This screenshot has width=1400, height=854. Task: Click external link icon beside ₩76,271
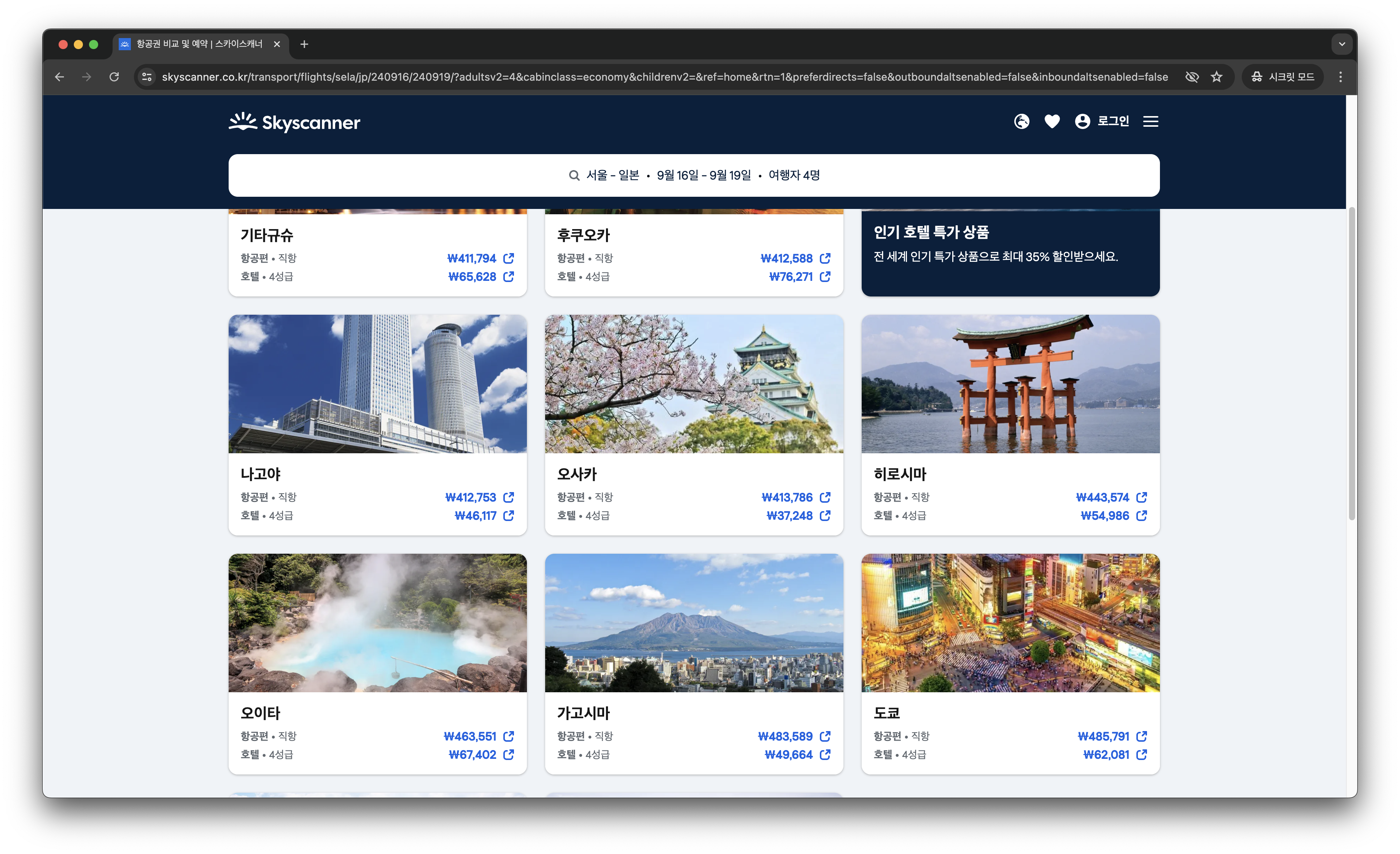(825, 276)
